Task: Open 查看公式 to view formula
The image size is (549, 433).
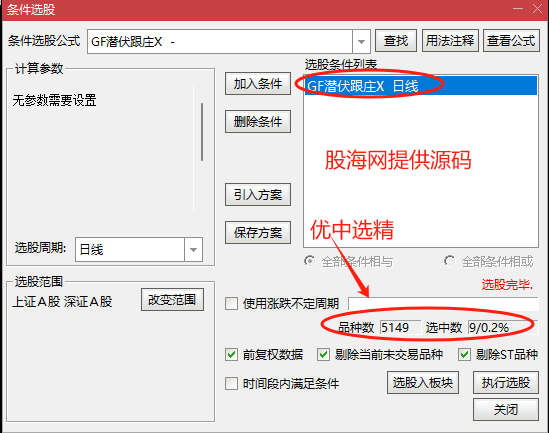Action: click(511, 41)
